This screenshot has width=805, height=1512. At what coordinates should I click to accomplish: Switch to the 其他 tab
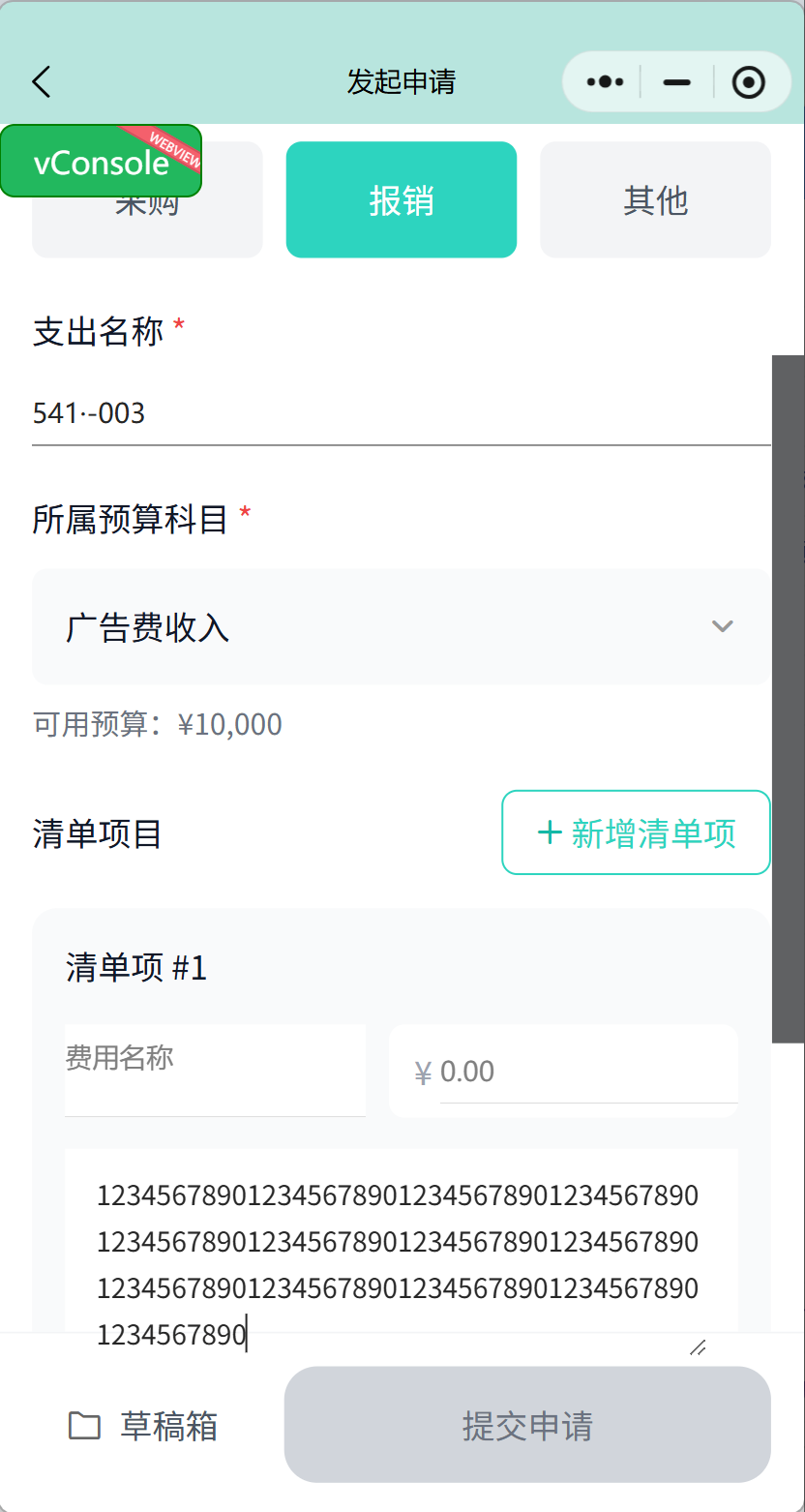click(x=655, y=199)
